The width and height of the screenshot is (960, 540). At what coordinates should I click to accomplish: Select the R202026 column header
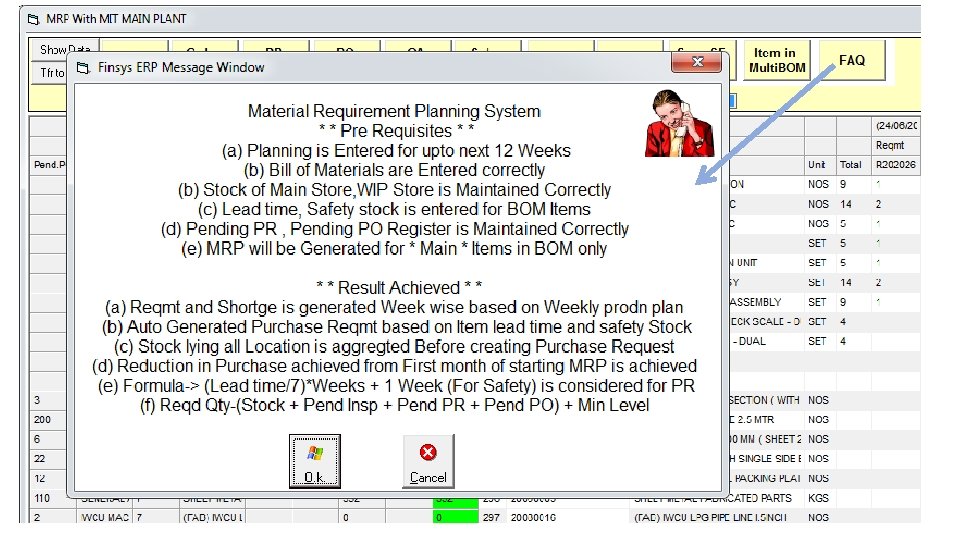(x=896, y=165)
